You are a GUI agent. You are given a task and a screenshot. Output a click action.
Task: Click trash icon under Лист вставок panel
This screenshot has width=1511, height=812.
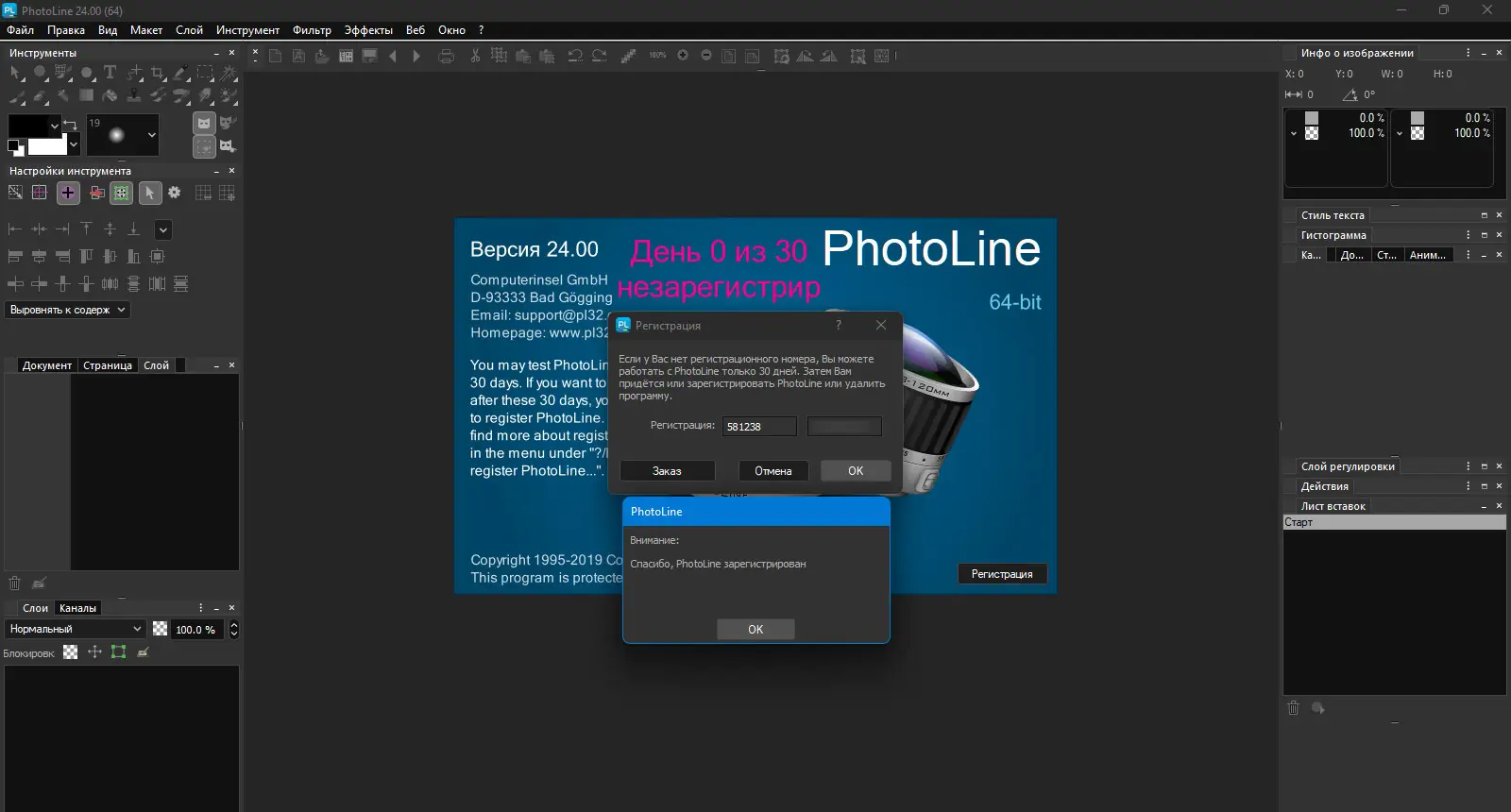[1294, 708]
